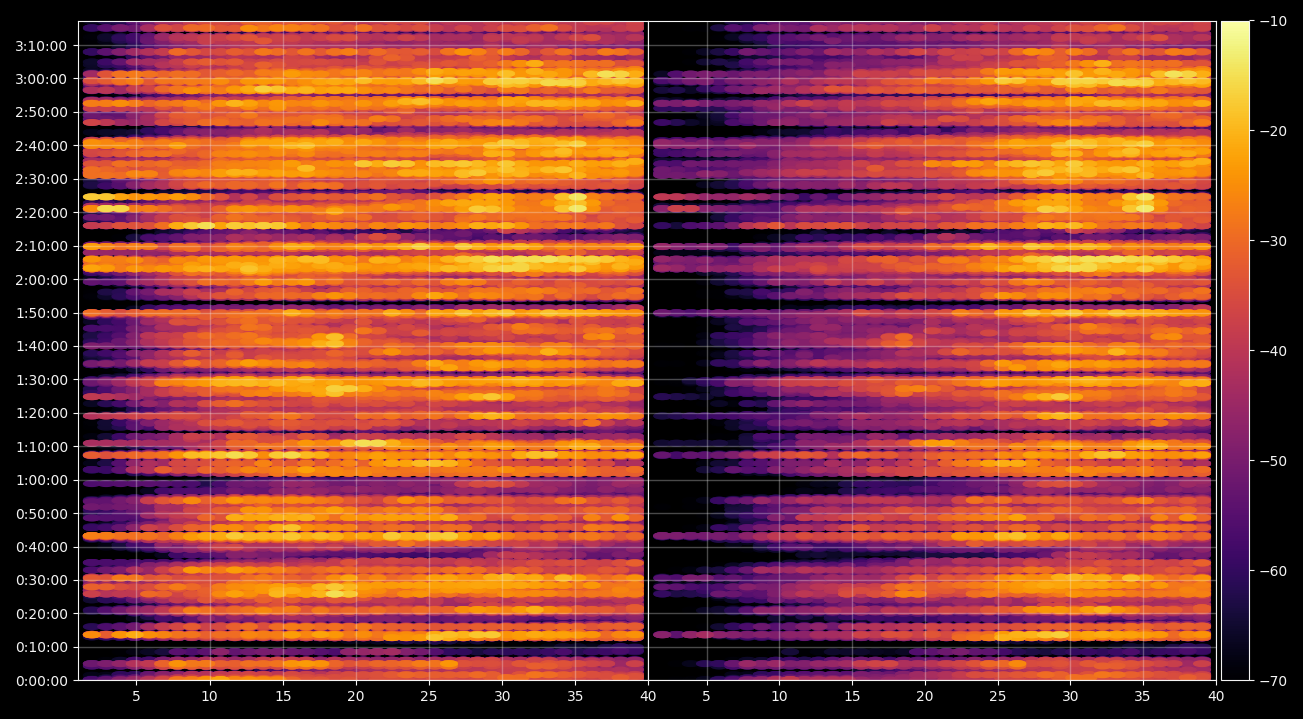Click x-axis label 40 ending right heatmap
This screenshot has height=719, width=1303.
point(1217,696)
